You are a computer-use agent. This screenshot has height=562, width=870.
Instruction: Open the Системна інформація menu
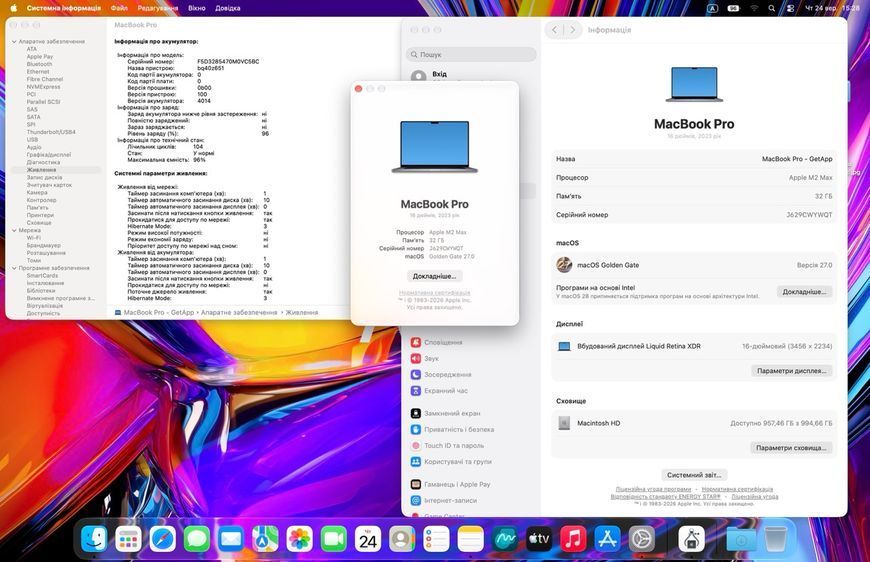pos(64,8)
